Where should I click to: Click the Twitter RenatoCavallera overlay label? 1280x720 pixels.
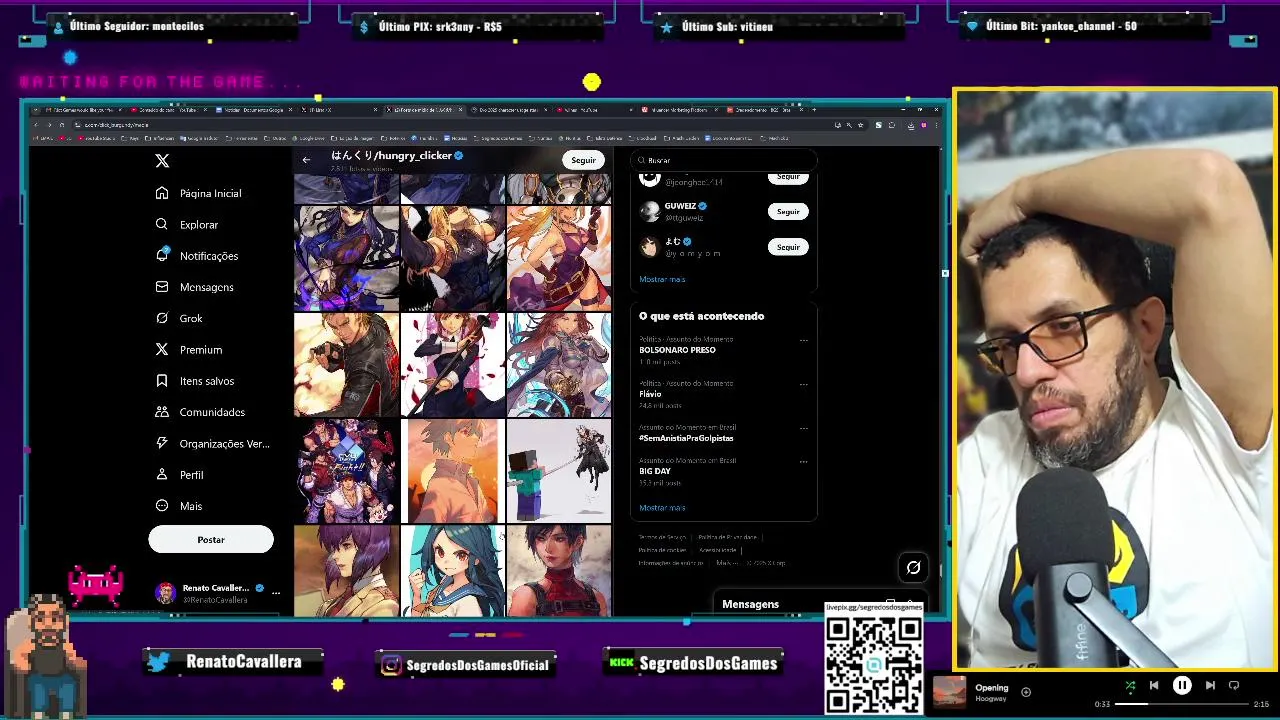pyautogui.click(x=234, y=662)
